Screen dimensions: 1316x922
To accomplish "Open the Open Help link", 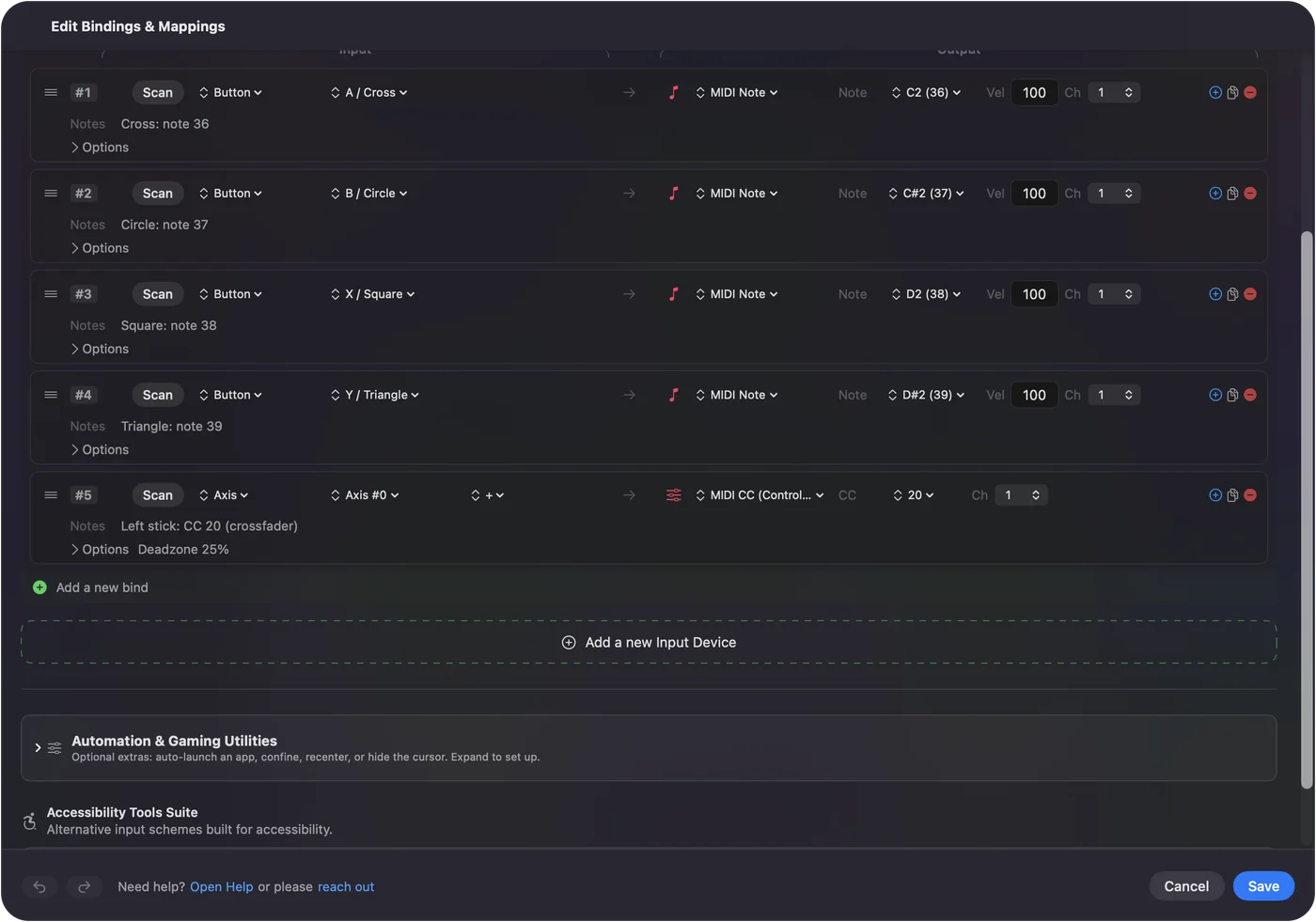I will coord(222,887).
